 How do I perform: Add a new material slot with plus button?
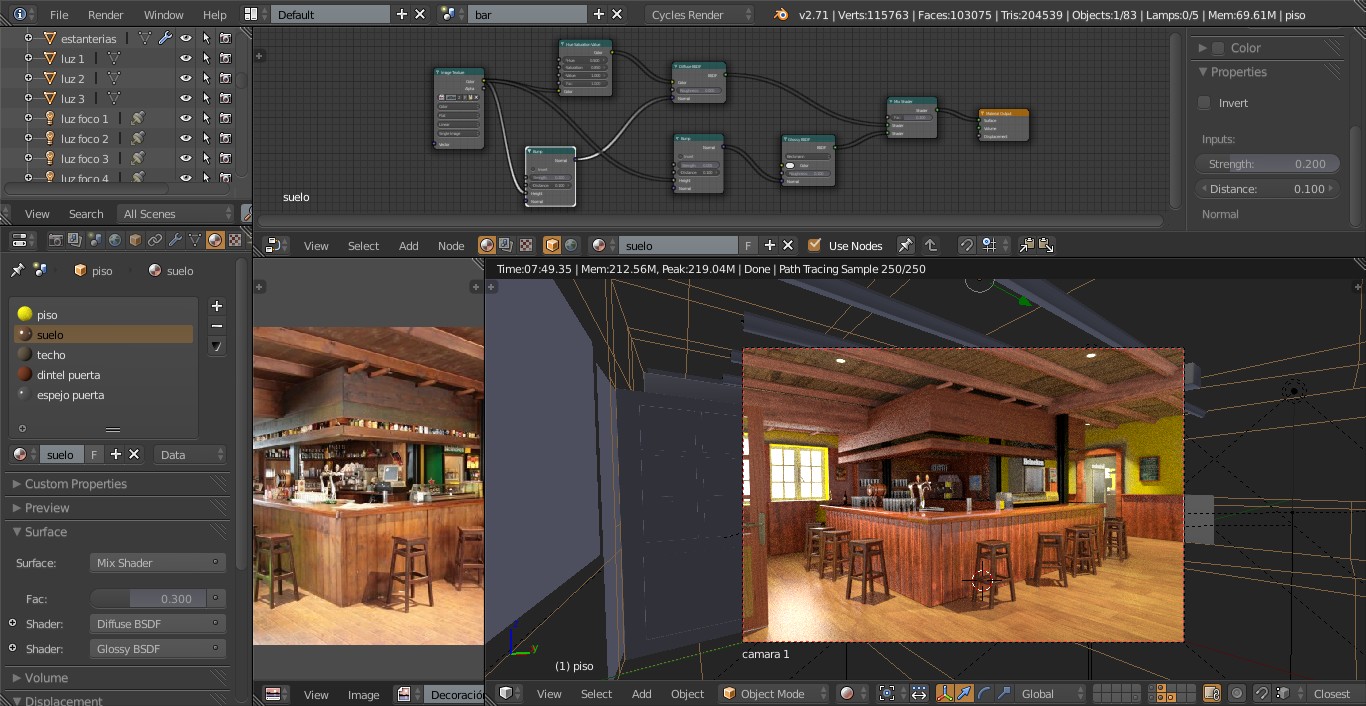click(217, 306)
